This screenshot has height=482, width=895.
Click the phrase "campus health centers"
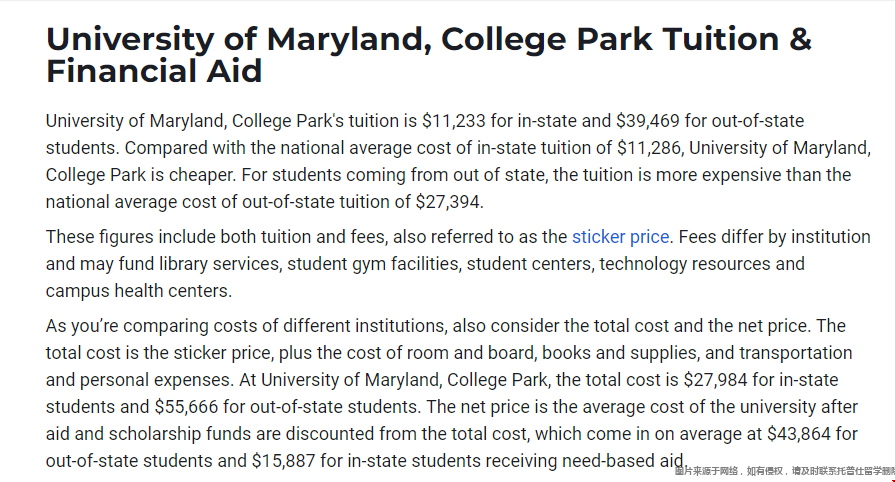(137, 291)
